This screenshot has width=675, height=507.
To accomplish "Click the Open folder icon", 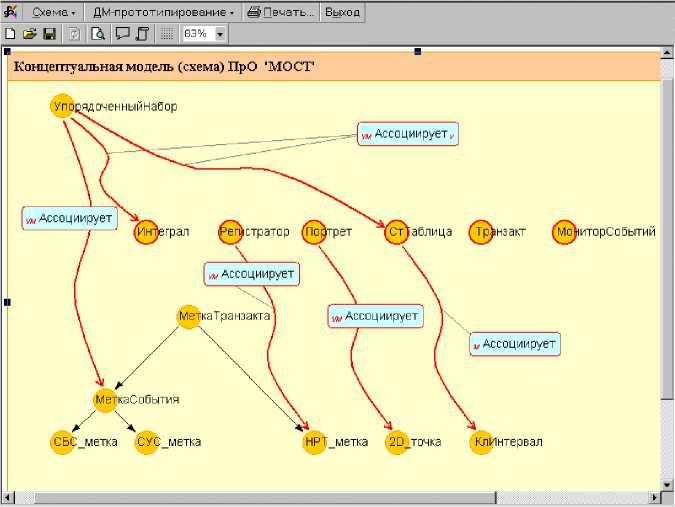I will 29,34.
